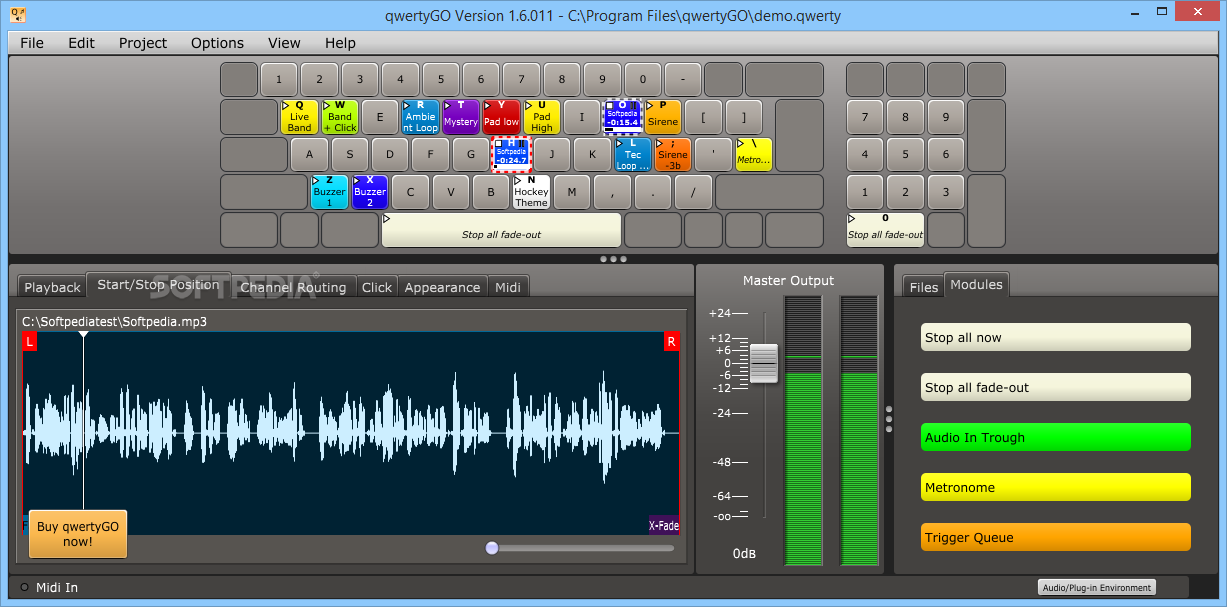
Task: Switch to the Midi tab
Action: pos(508,287)
